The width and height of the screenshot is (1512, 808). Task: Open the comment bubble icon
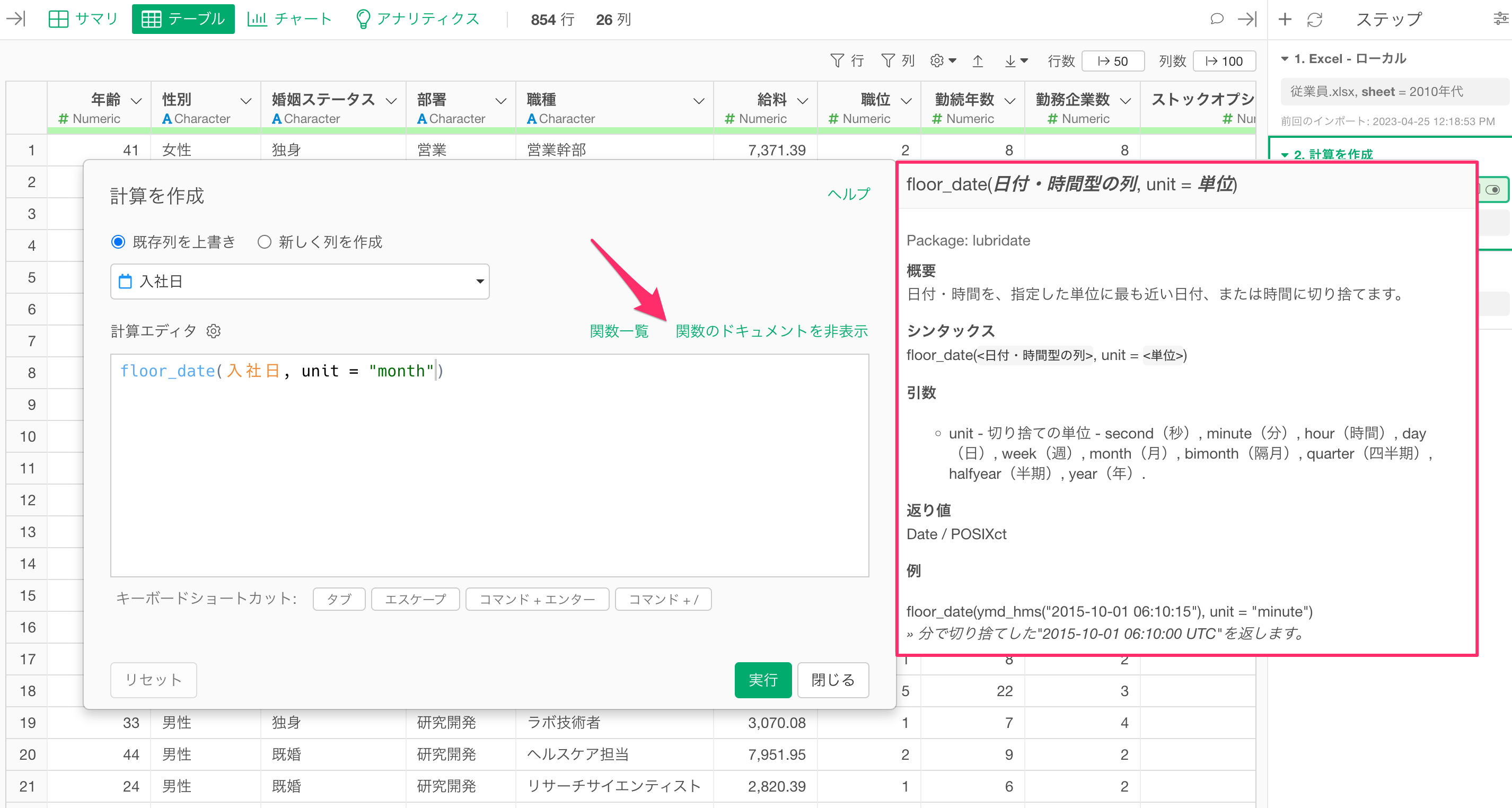(1217, 19)
